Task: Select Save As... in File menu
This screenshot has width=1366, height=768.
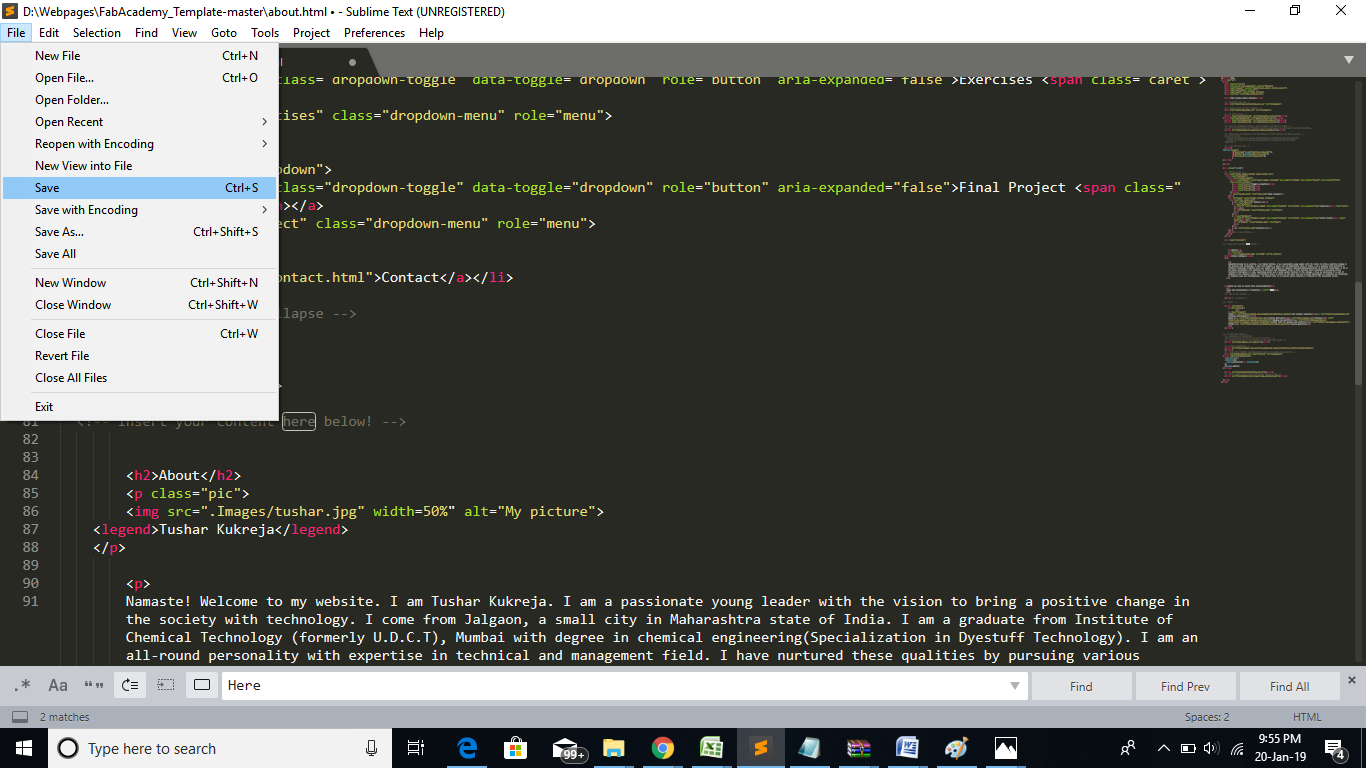Action: coord(59,232)
